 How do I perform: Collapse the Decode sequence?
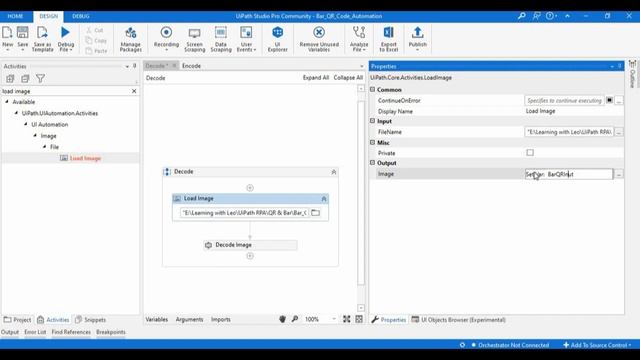tap(333, 172)
